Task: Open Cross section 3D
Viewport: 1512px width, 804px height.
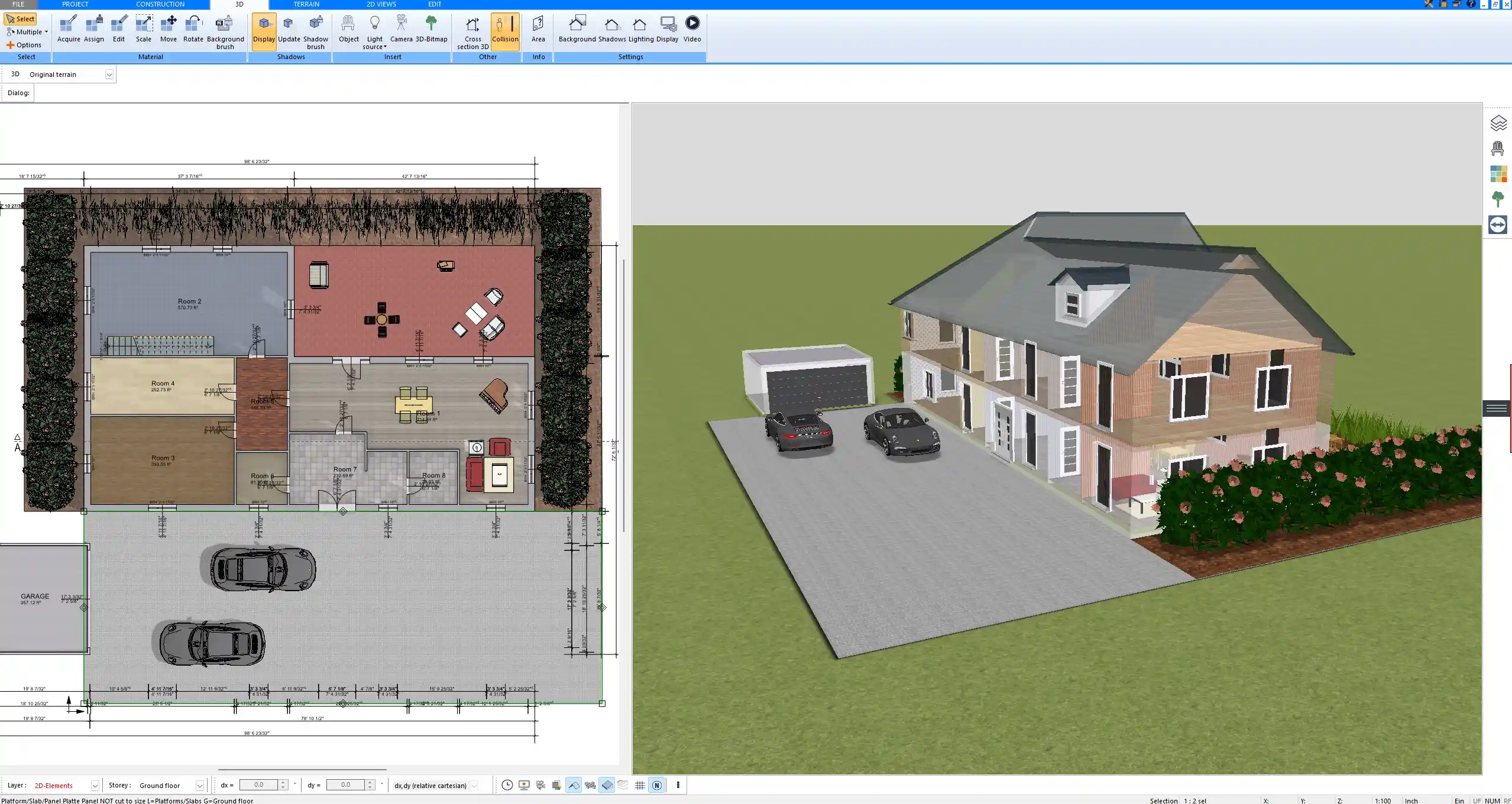Action: (x=472, y=33)
